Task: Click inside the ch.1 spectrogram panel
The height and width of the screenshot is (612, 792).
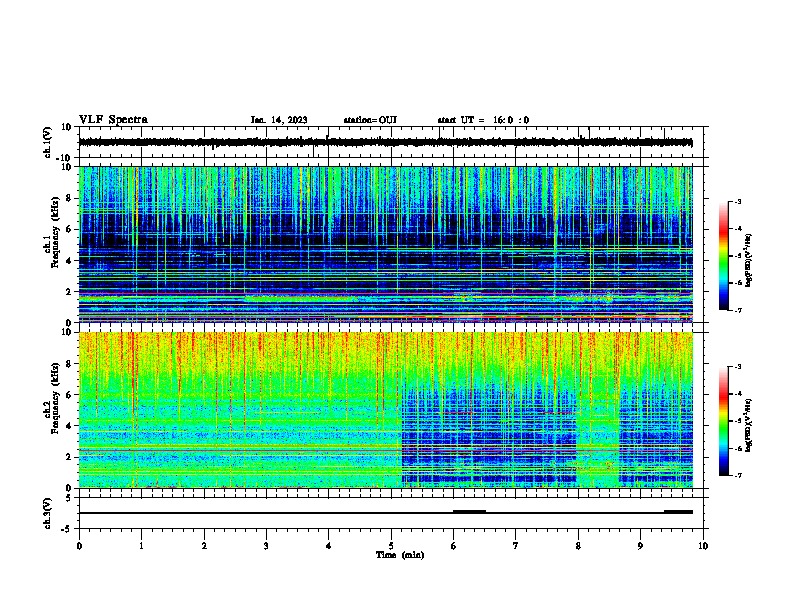Action: click(385, 244)
